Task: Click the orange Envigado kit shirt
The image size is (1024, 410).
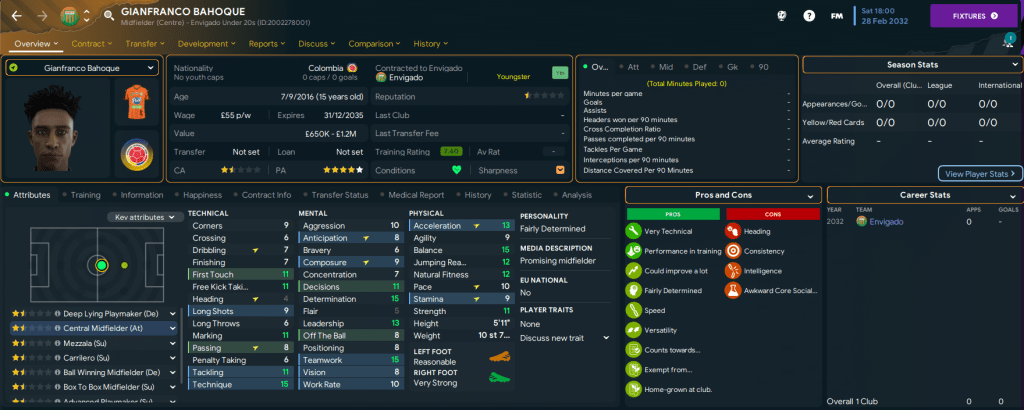Action: [136, 103]
